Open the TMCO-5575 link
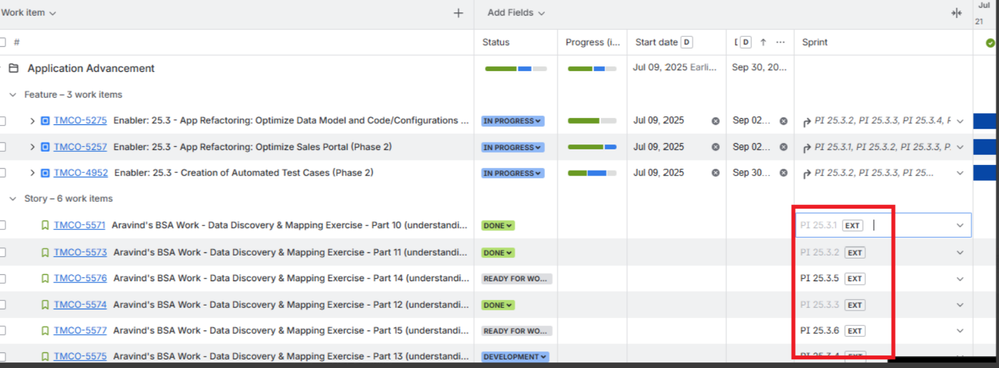 [80, 357]
